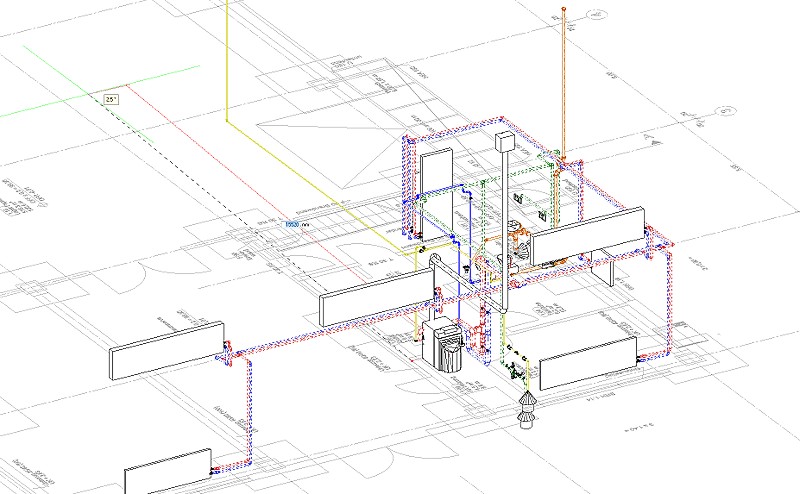The width and height of the screenshot is (800, 494).
Task: Select the square box atop the vertical flue
Action: click(x=507, y=141)
